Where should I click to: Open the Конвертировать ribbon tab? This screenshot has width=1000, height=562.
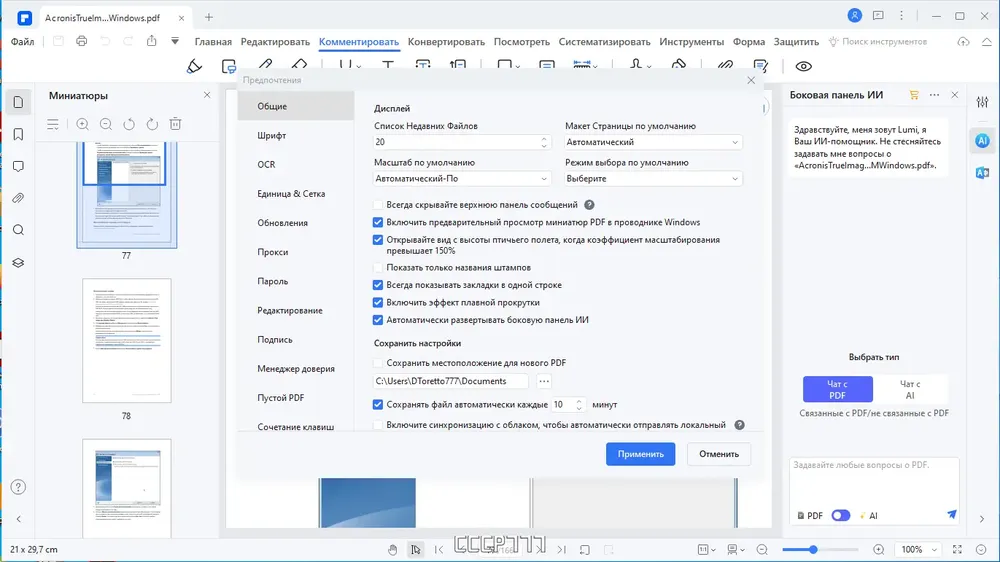(x=446, y=41)
